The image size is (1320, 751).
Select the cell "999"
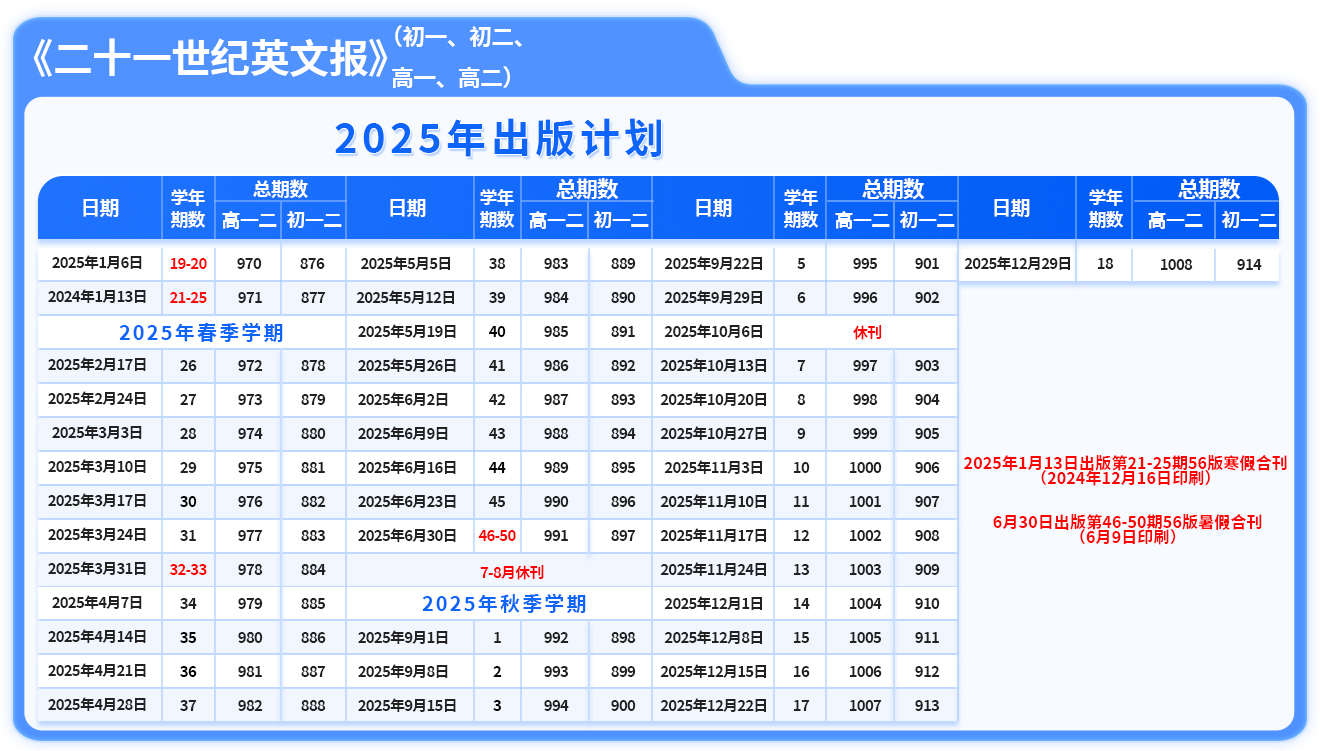tap(865, 434)
